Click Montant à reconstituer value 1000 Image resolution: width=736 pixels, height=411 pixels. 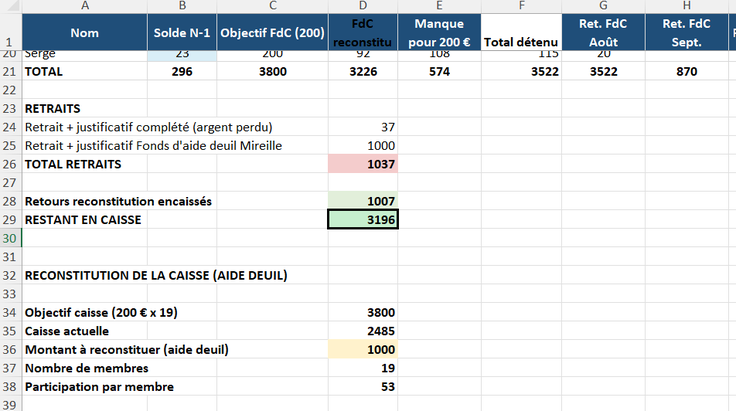[x=363, y=350]
